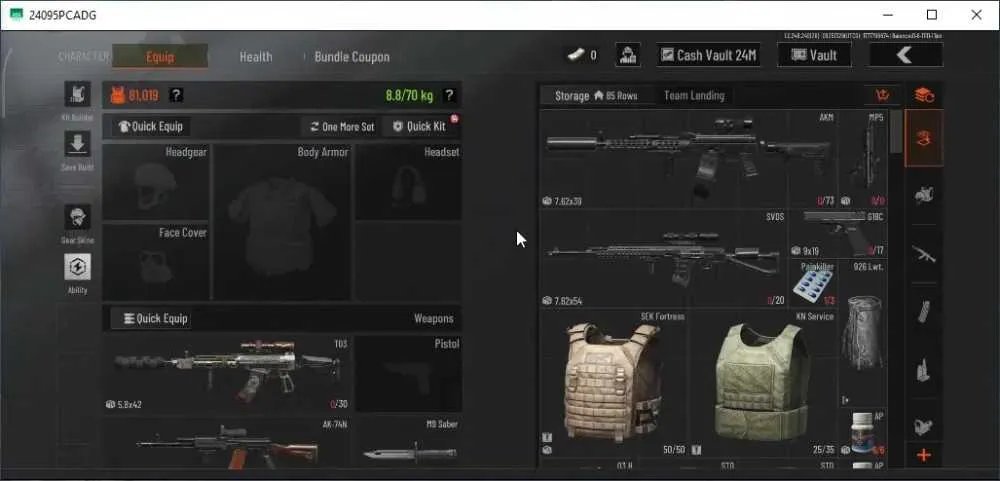Select the KN Service armor vest
This screenshot has height=481, width=1000.
[763, 383]
